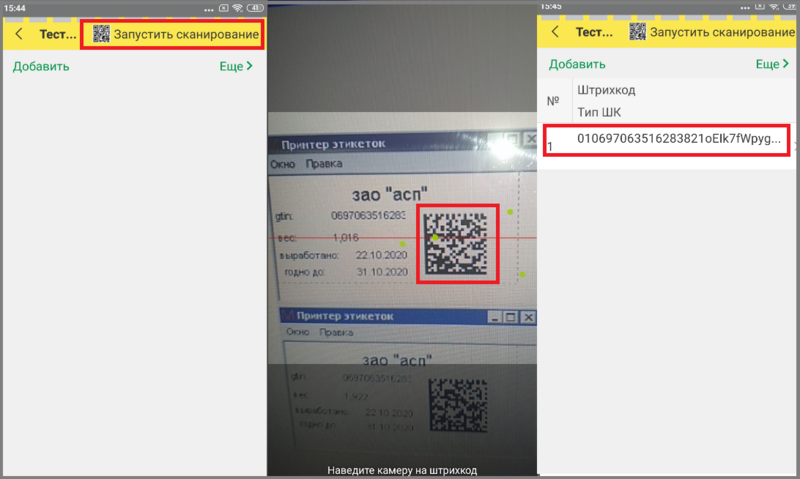Tap the Тест... title on the empty list screen
The image size is (800, 479).
58,34
